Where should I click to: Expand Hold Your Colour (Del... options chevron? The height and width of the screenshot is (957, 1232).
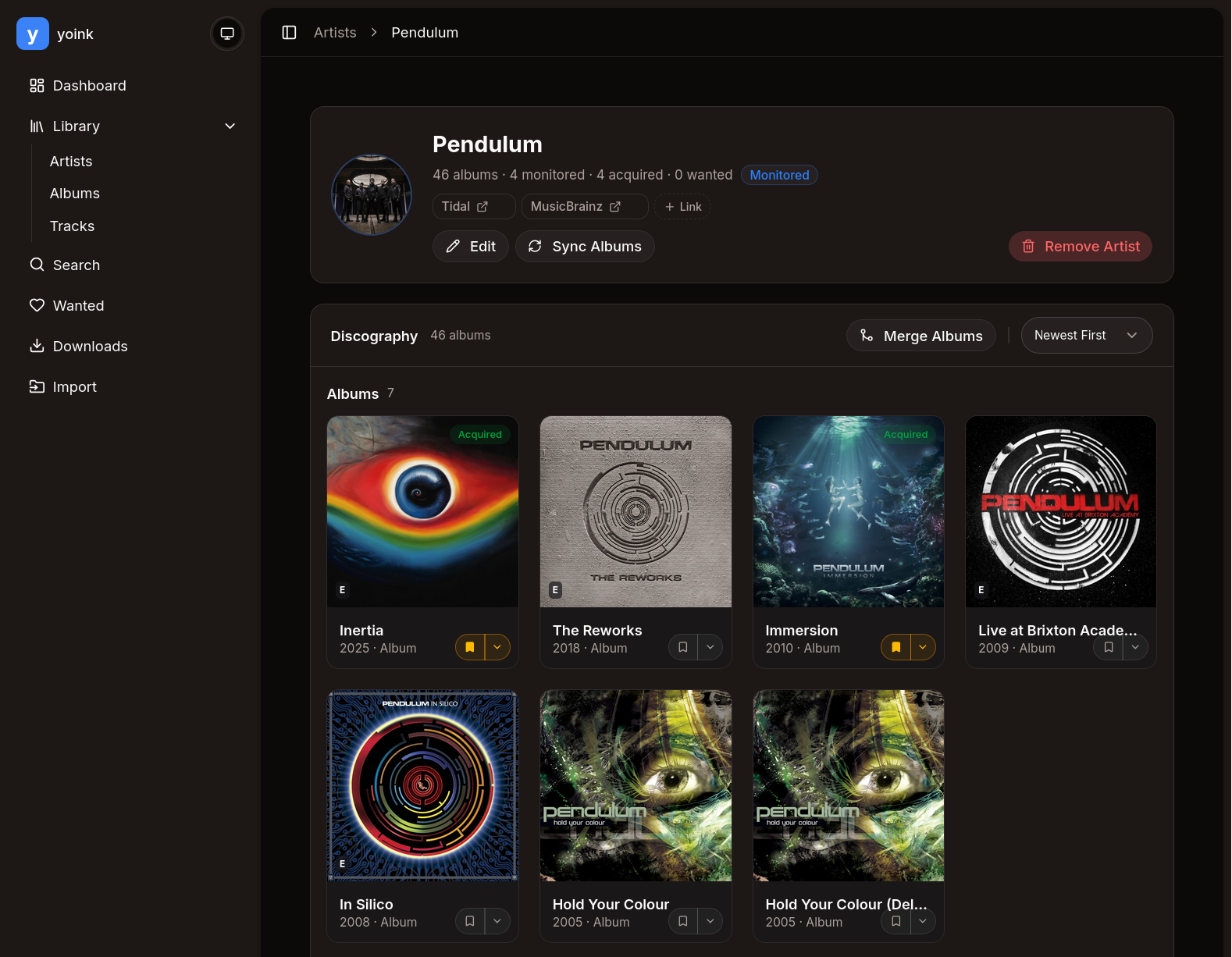[x=923, y=921]
